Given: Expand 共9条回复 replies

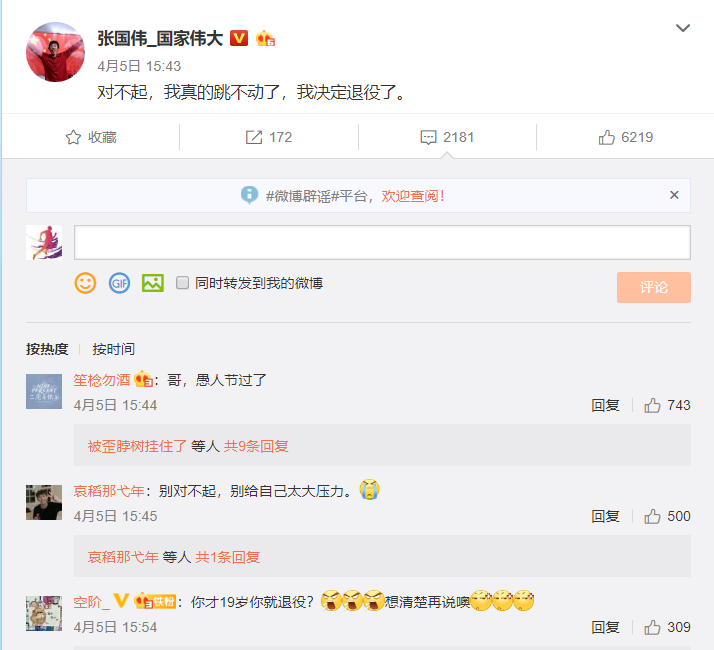Looking at the screenshot, I should tap(256, 446).
